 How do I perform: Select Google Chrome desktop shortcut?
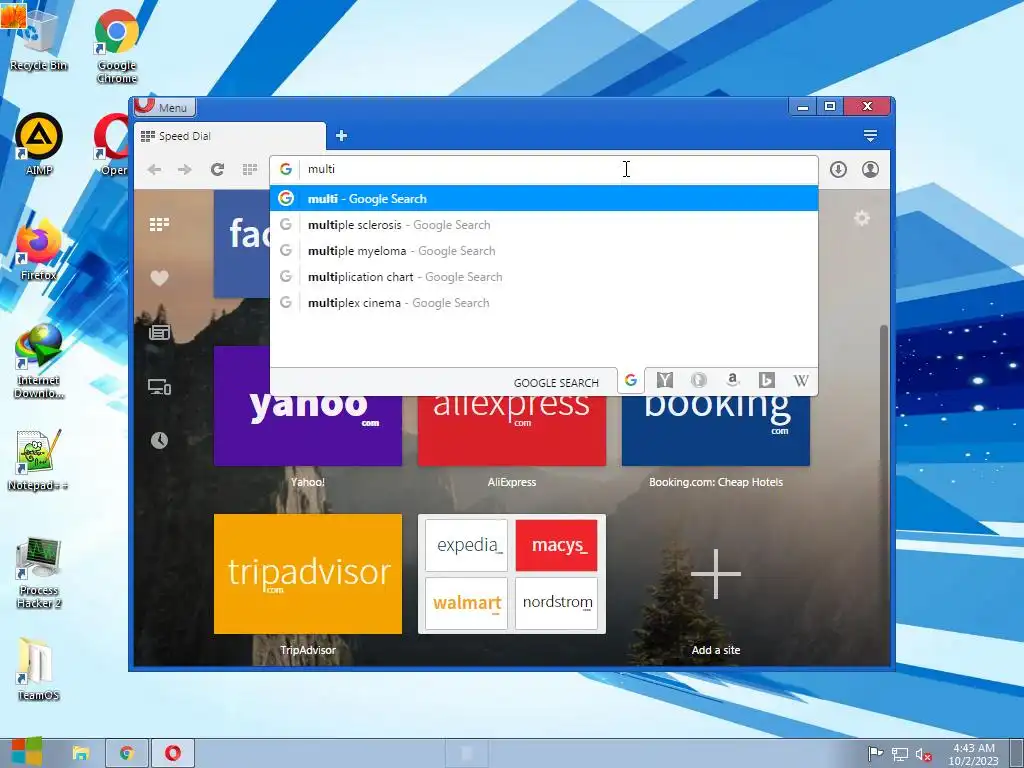tap(117, 46)
